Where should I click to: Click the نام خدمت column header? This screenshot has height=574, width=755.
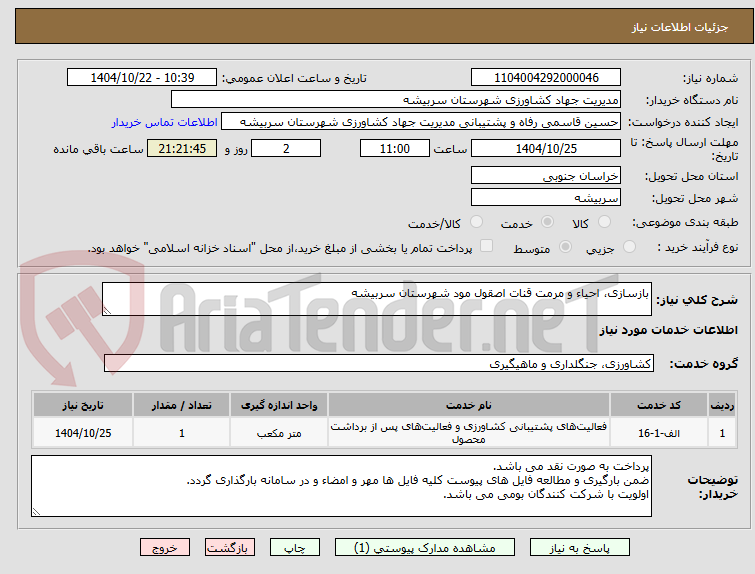(469, 405)
